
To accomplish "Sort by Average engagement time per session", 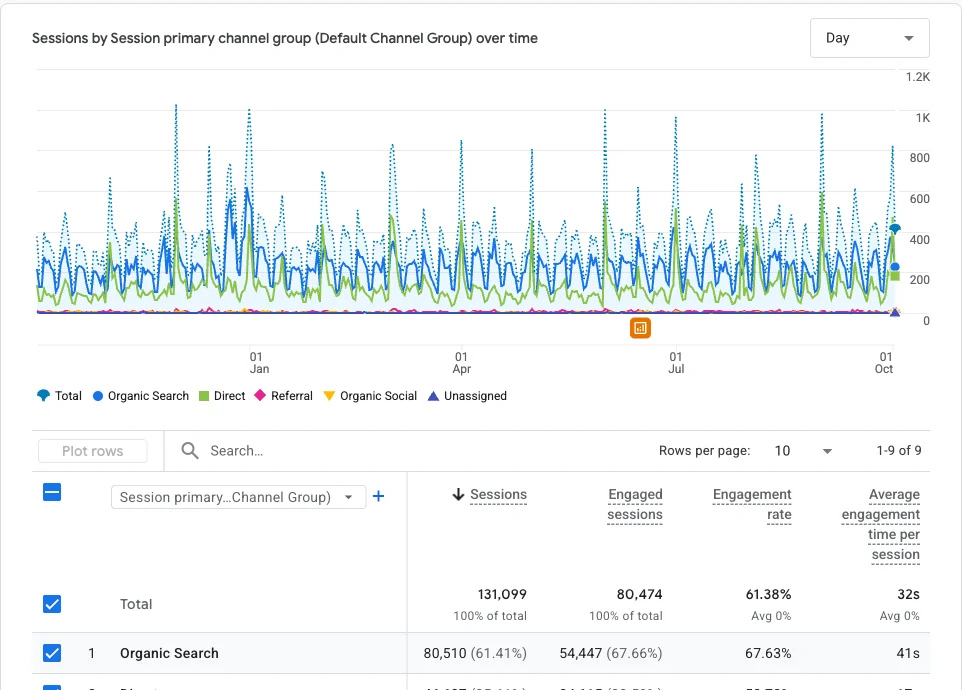I will point(881,524).
